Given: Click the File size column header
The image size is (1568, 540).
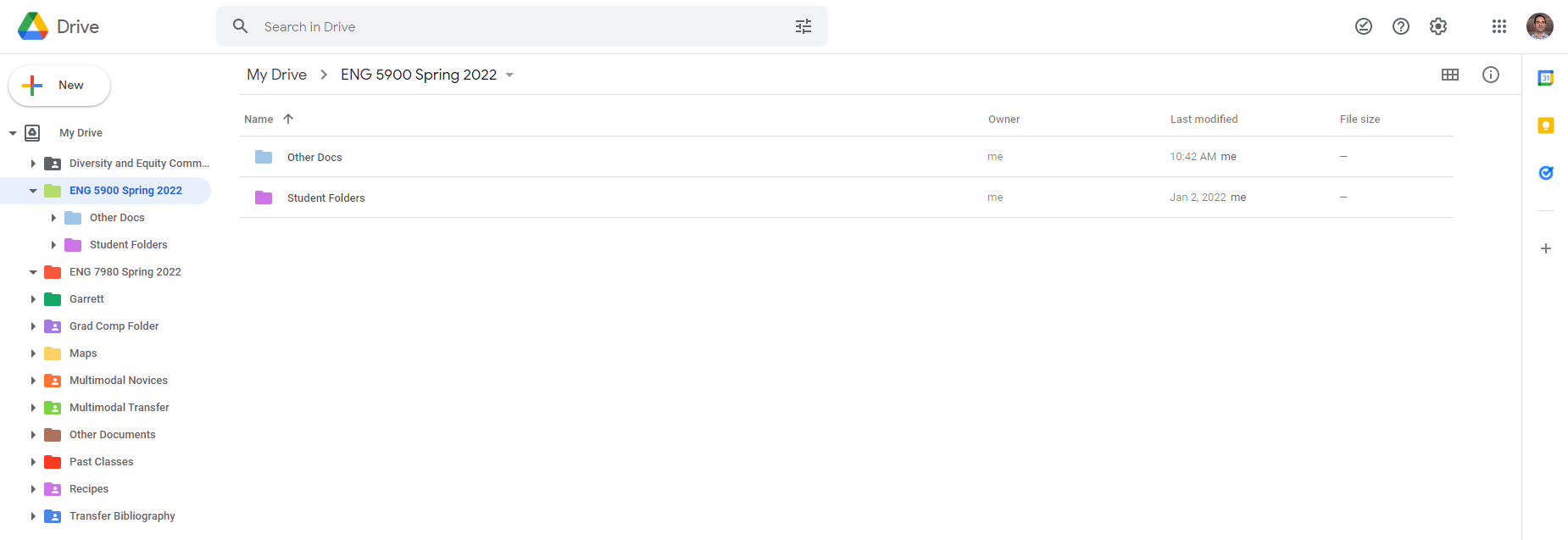Looking at the screenshot, I should [x=1359, y=120].
